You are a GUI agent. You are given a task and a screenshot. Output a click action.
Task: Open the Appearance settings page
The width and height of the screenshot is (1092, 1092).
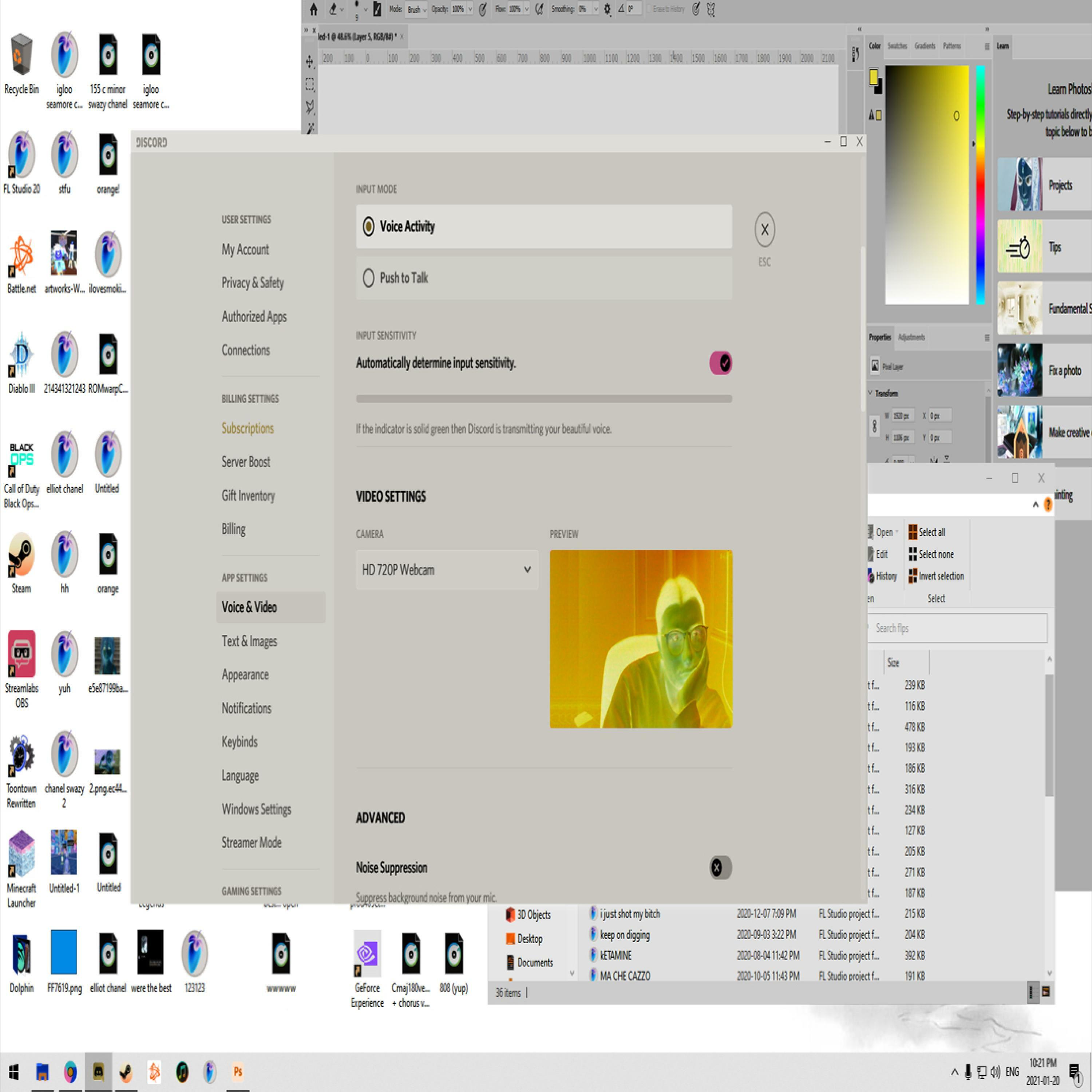[x=245, y=674]
